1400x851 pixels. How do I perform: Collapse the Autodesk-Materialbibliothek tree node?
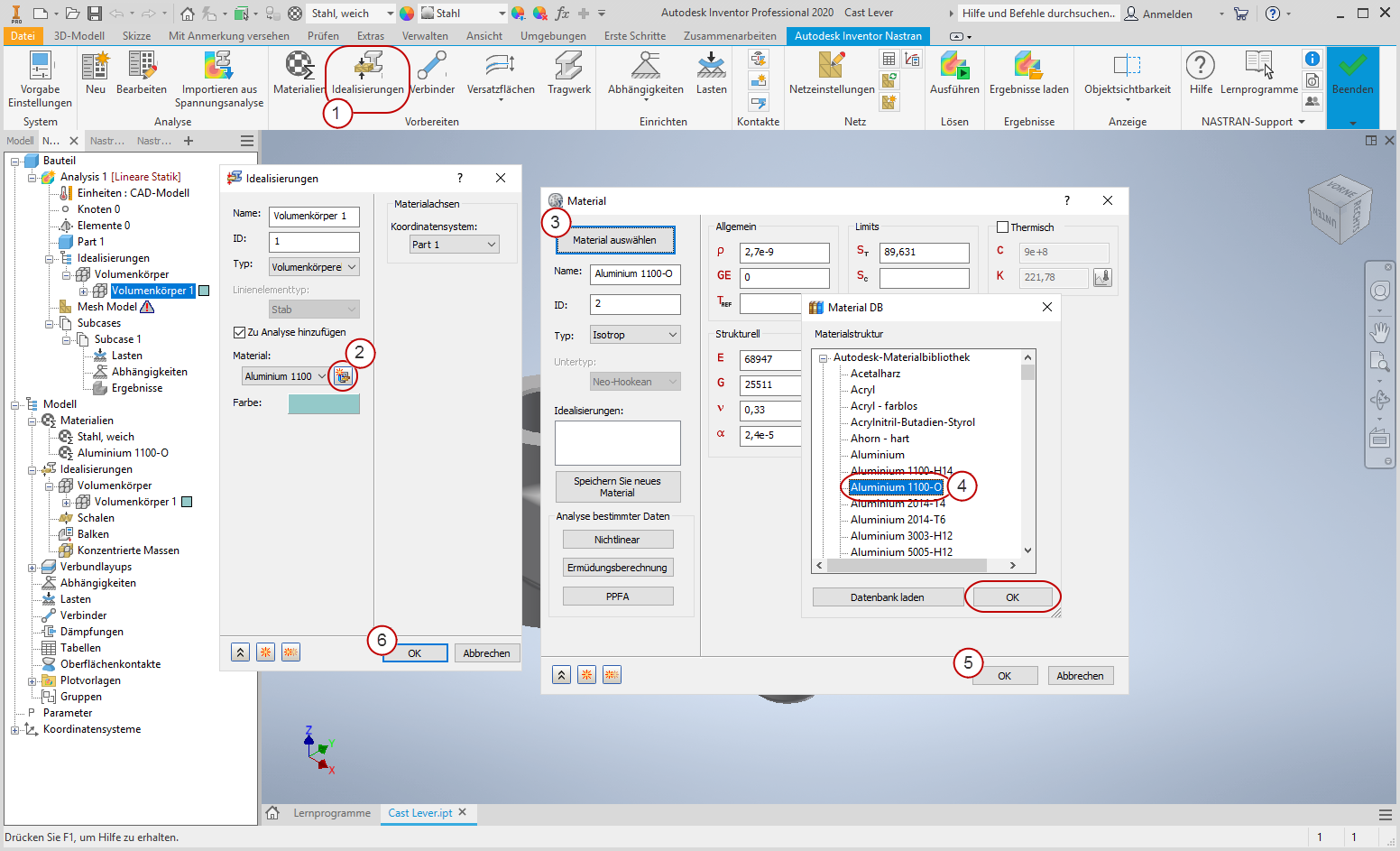click(824, 358)
